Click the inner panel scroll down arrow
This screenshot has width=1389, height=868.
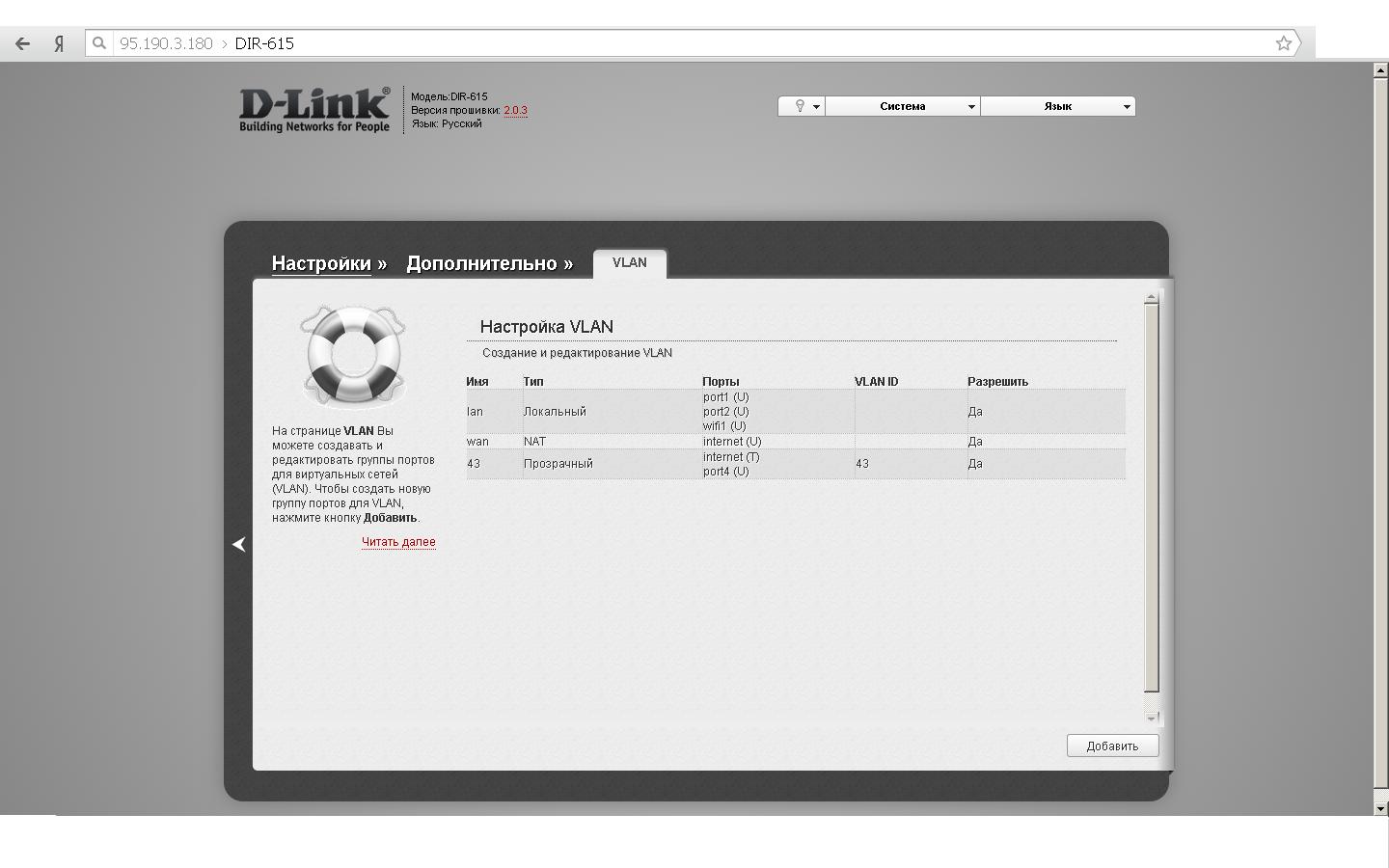coord(1152,718)
